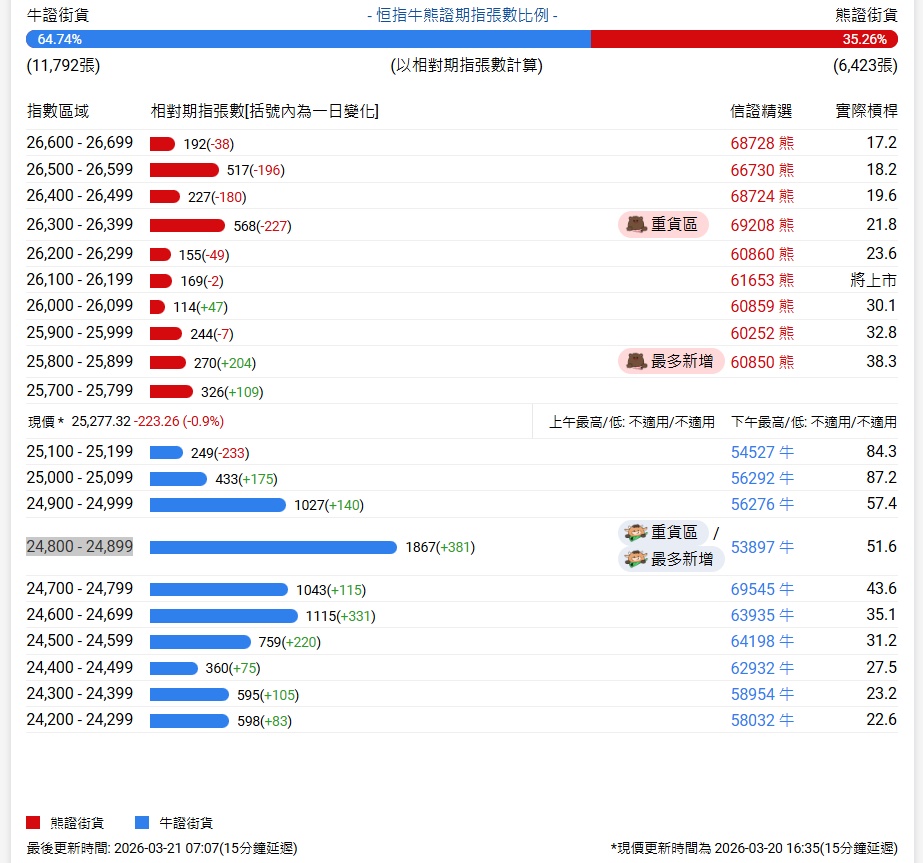This screenshot has height=863, width=923.
Task: Open warrant link 69208 熊
Action: [x=762, y=225]
